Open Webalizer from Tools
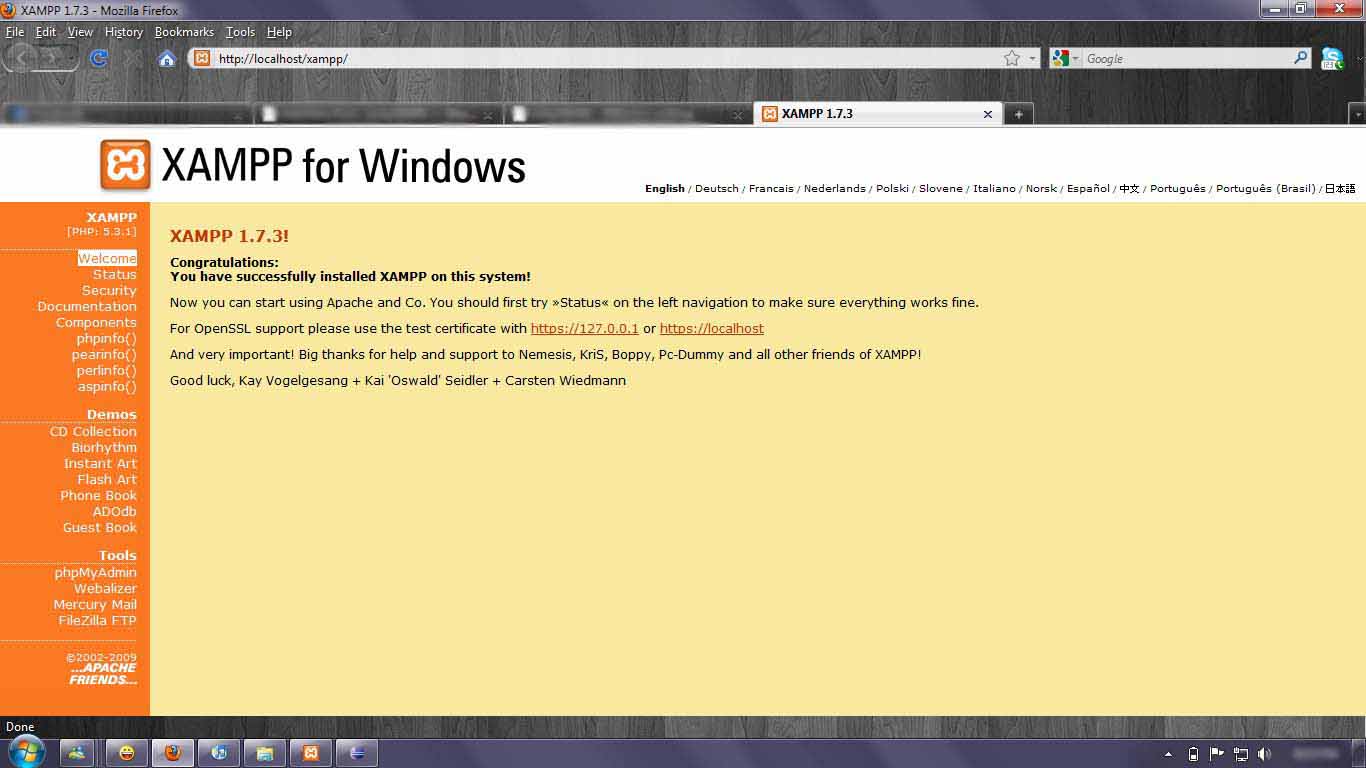 [105, 588]
